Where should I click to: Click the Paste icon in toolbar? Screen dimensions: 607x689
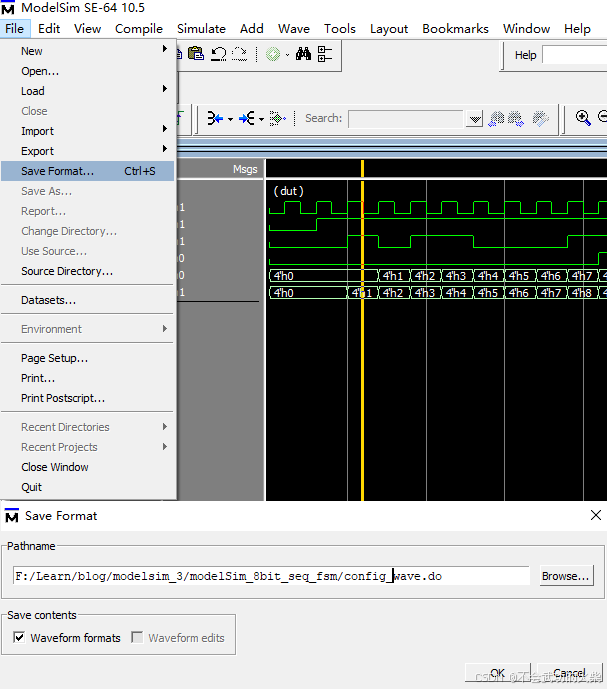[x=196, y=54]
